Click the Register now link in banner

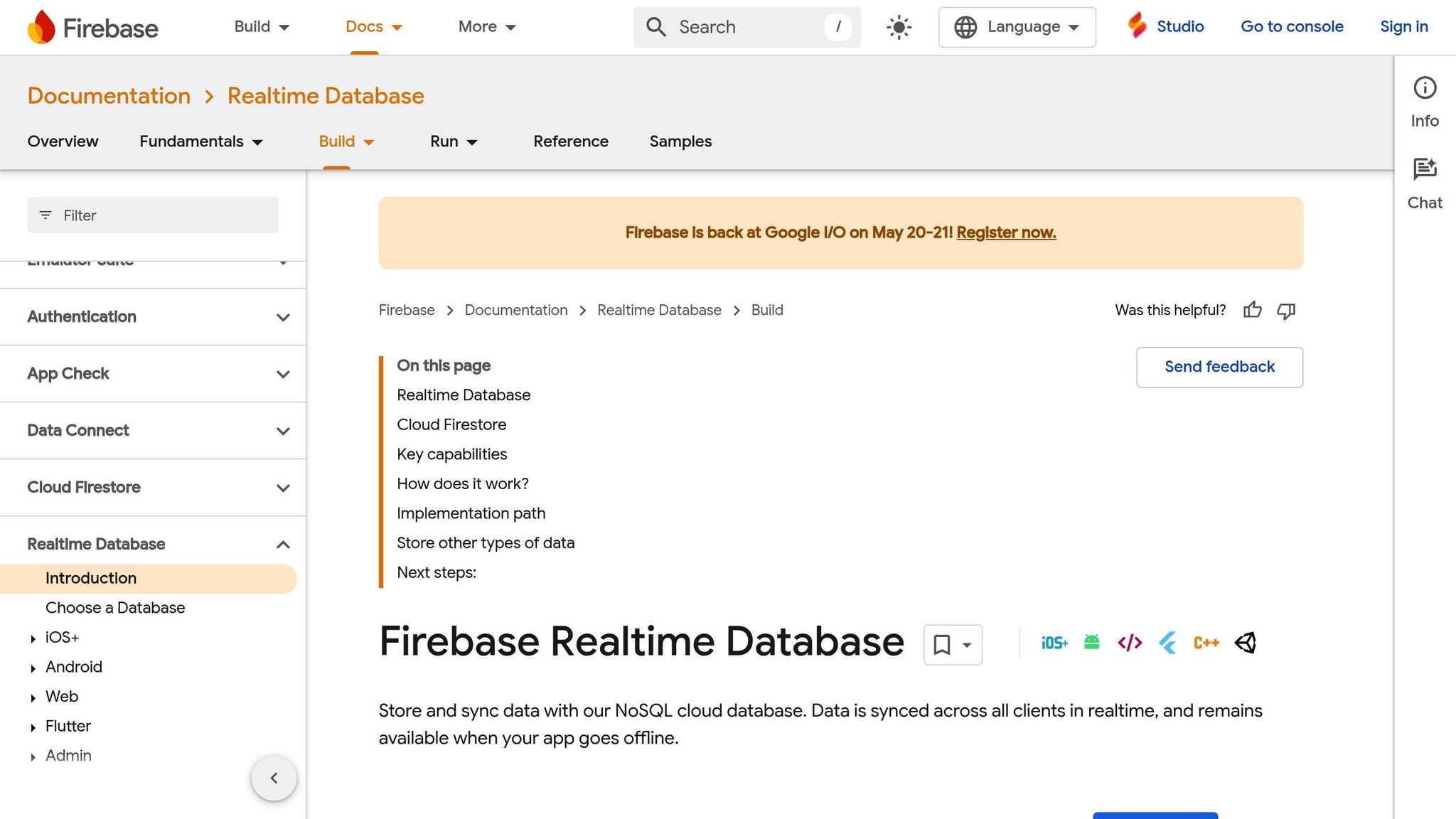(x=1006, y=232)
